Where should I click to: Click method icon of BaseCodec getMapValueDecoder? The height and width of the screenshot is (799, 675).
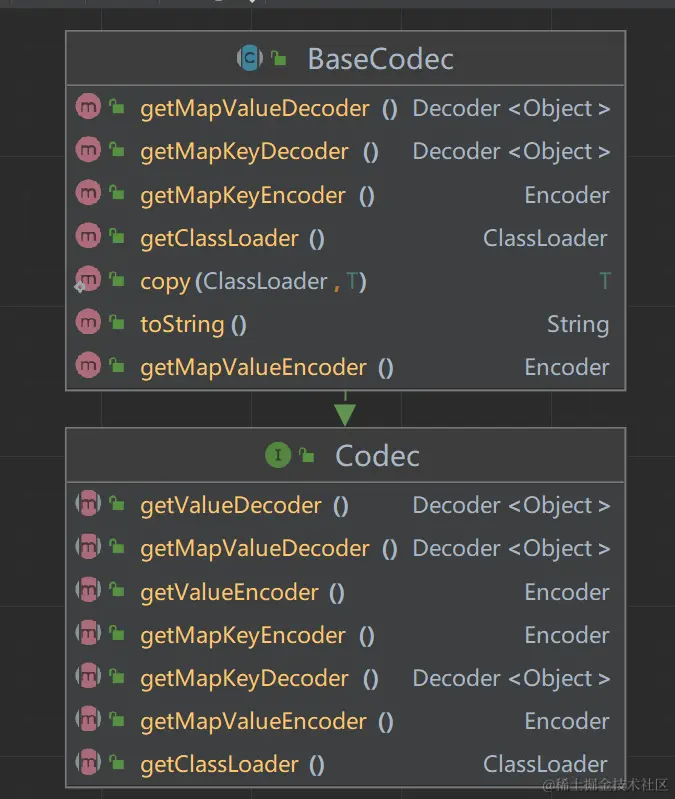click(88, 106)
